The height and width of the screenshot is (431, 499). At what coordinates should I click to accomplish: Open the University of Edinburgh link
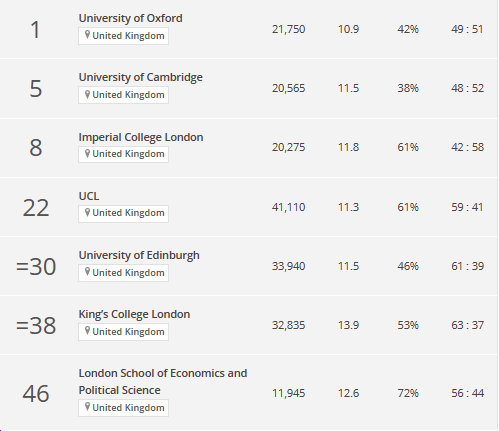click(x=139, y=255)
